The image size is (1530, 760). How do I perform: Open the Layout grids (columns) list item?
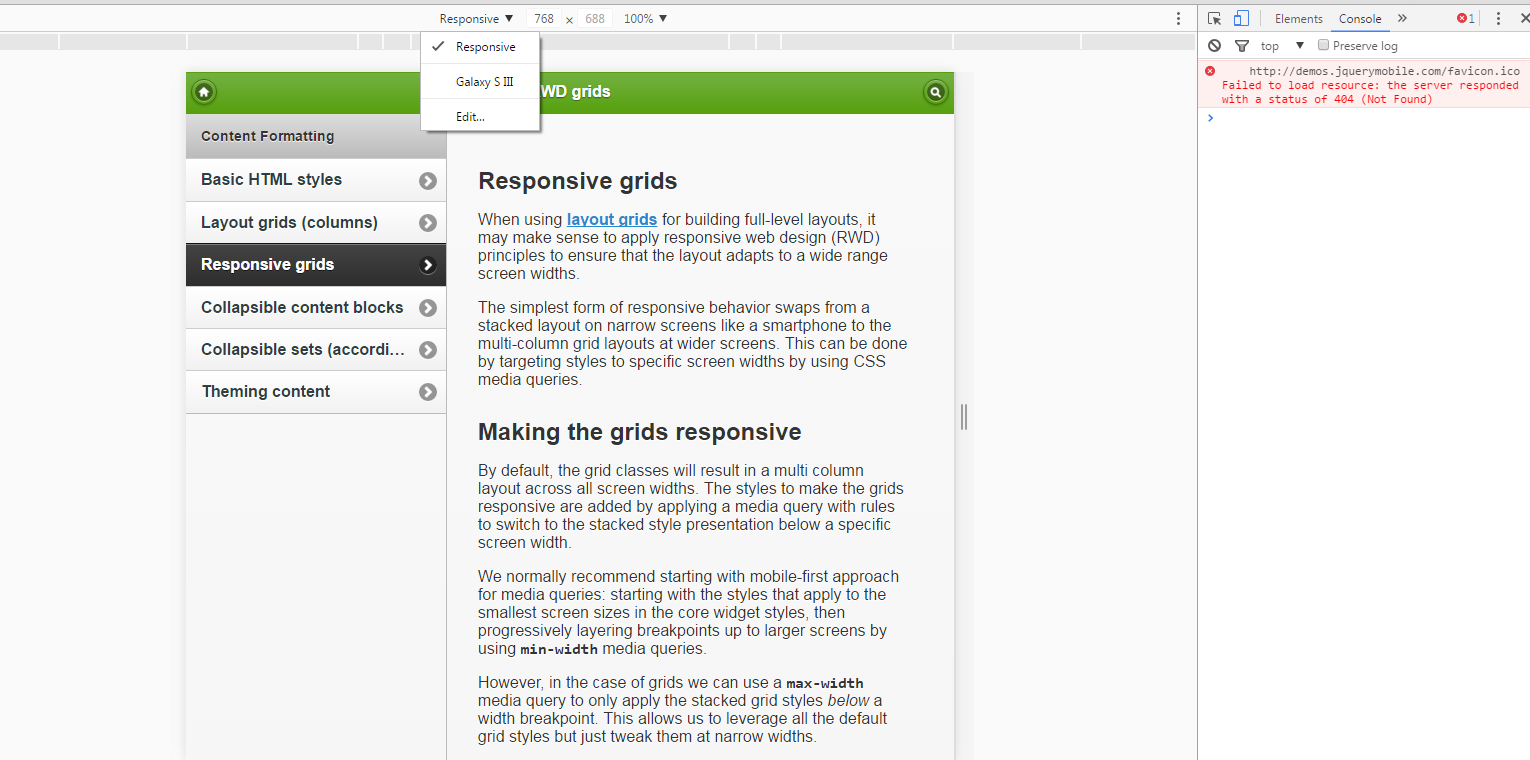(x=316, y=223)
